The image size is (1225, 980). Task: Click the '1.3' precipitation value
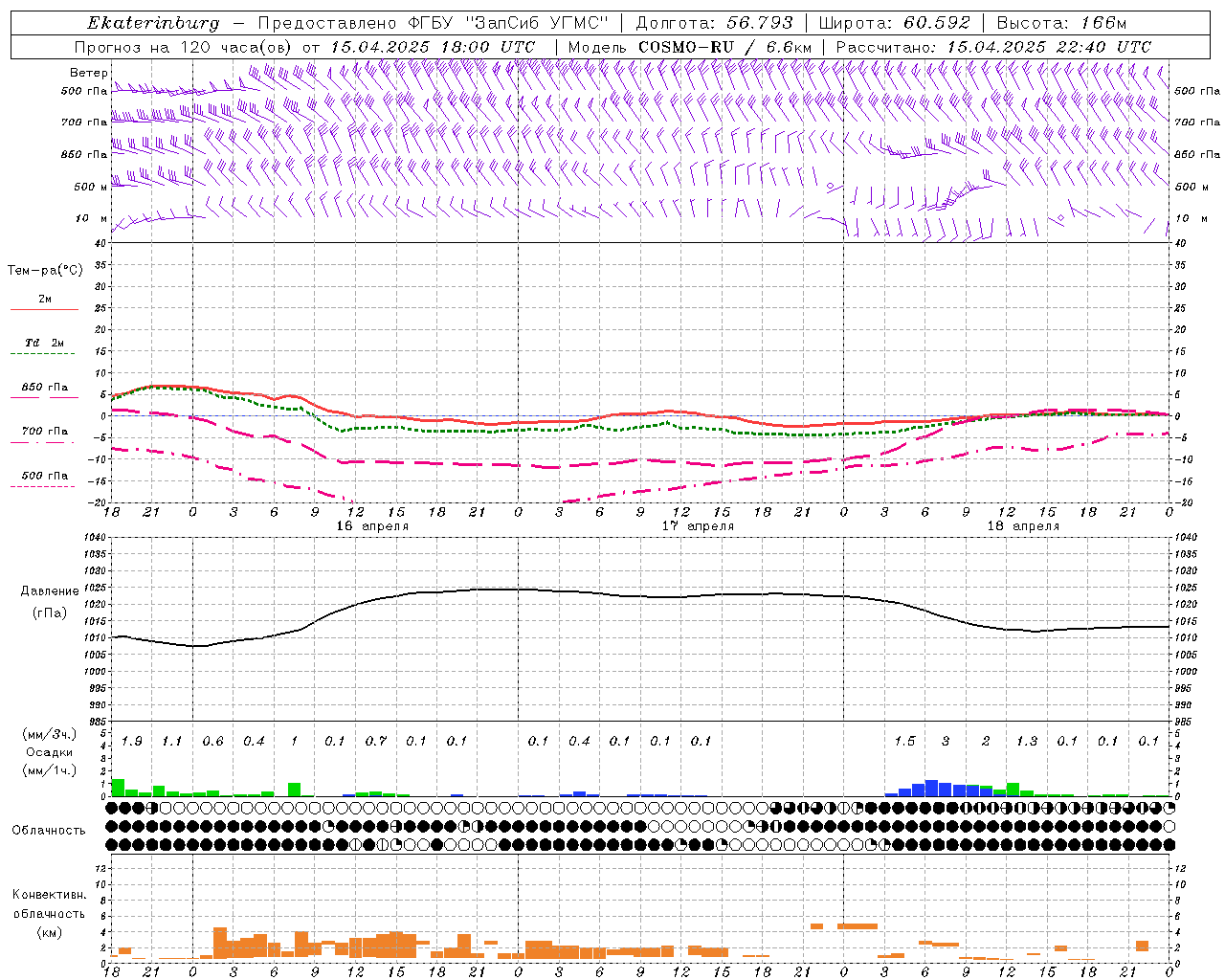1027,742
